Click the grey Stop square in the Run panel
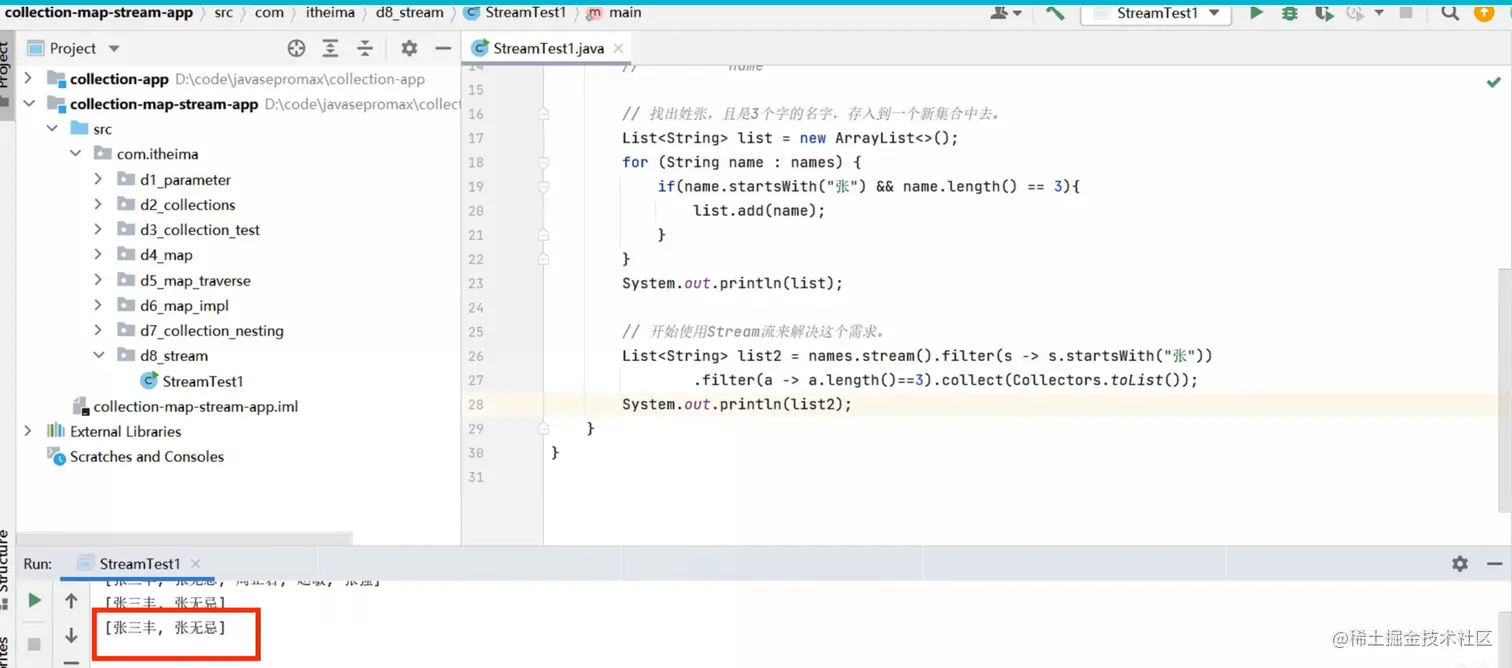Screen dimensions: 1512x668 tap(34, 645)
